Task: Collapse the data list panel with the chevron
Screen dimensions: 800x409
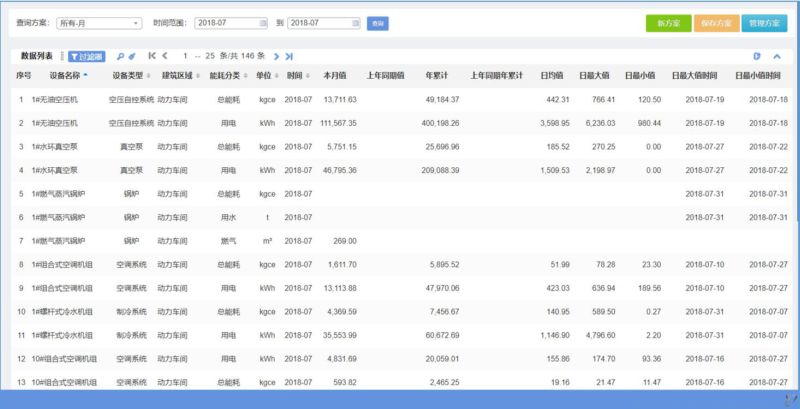Action: (777, 56)
